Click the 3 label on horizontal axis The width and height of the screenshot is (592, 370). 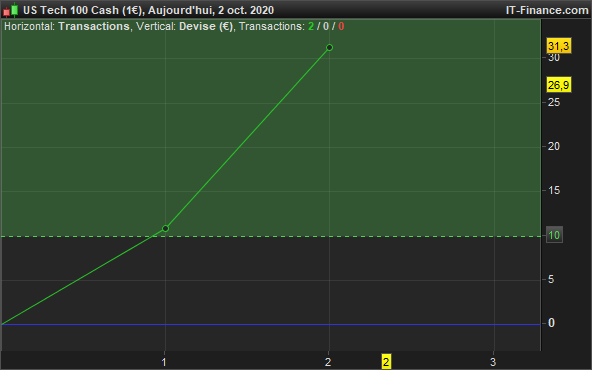pyautogui.click(x=493, y=362)
